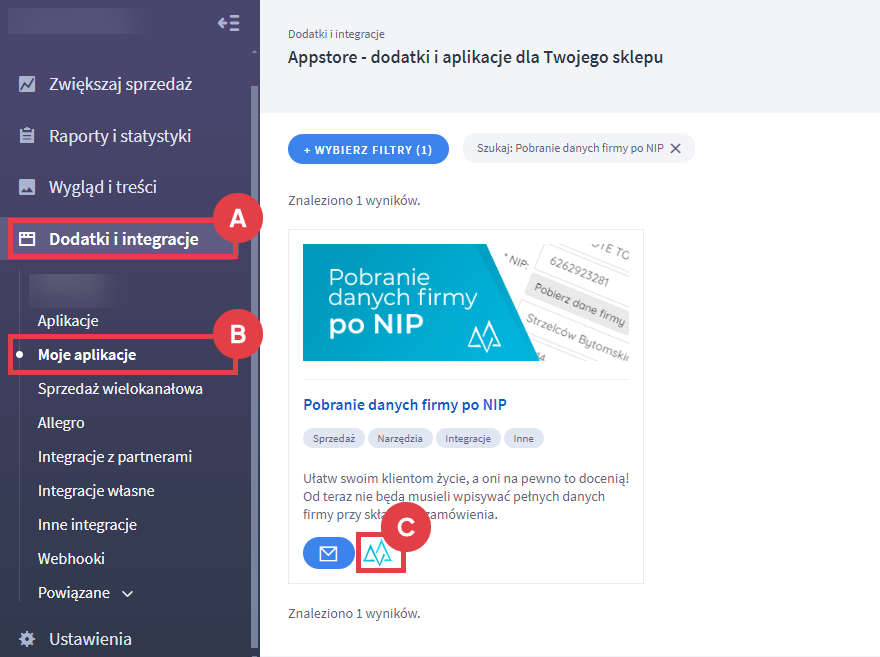The width and height of the screenshot is (880, 657).
Task: Click the app banner image thumbnail
Action: coord(466,302)
